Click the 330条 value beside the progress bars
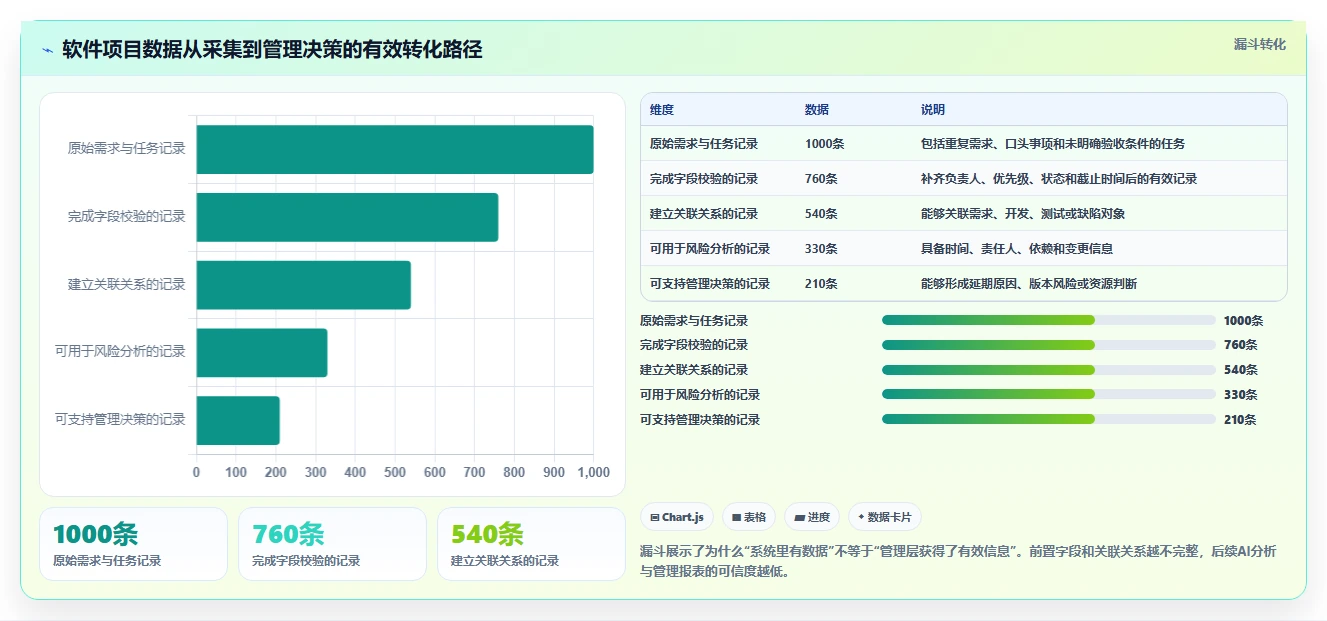The height and width of the screenshot is (621, 1327). [1241, 395]
